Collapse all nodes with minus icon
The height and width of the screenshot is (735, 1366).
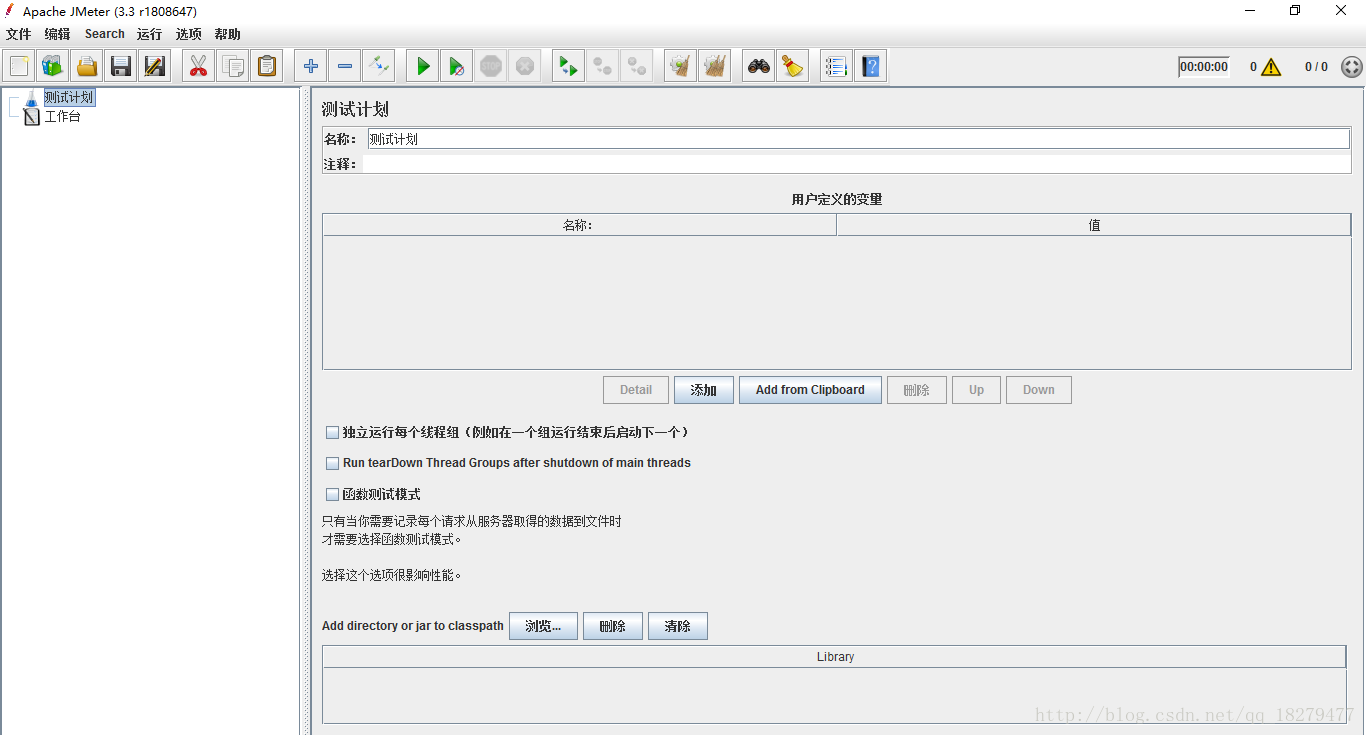345,66
